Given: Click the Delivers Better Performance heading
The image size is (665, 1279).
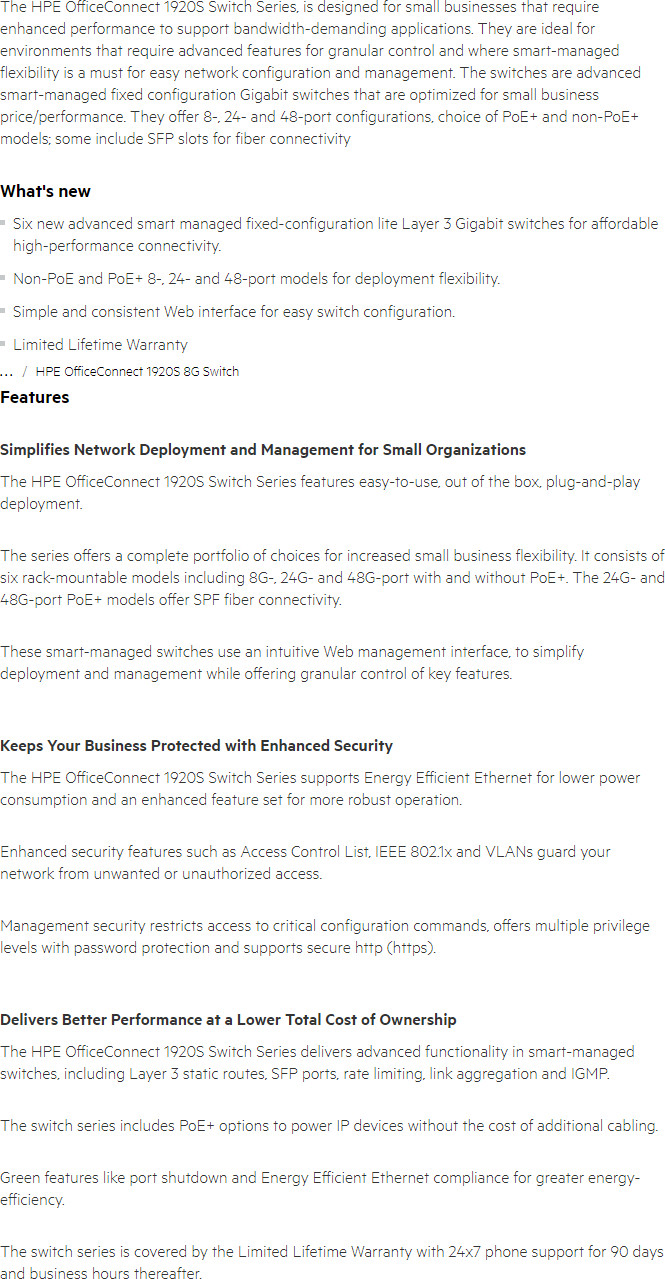Looking at the screenshot, I should click(x=228, y=1020).
